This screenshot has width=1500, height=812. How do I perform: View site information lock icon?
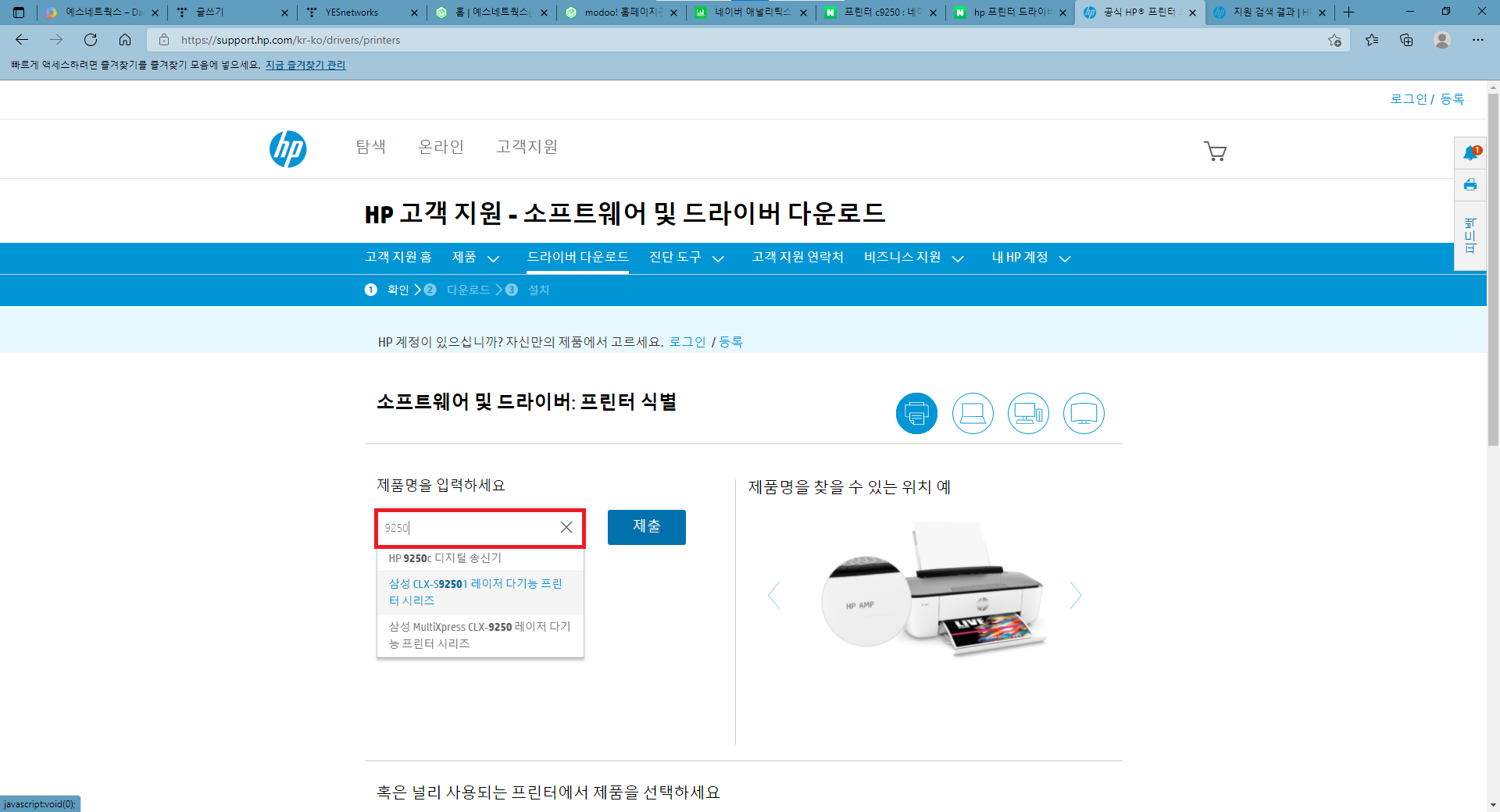[x=164, y=40]
